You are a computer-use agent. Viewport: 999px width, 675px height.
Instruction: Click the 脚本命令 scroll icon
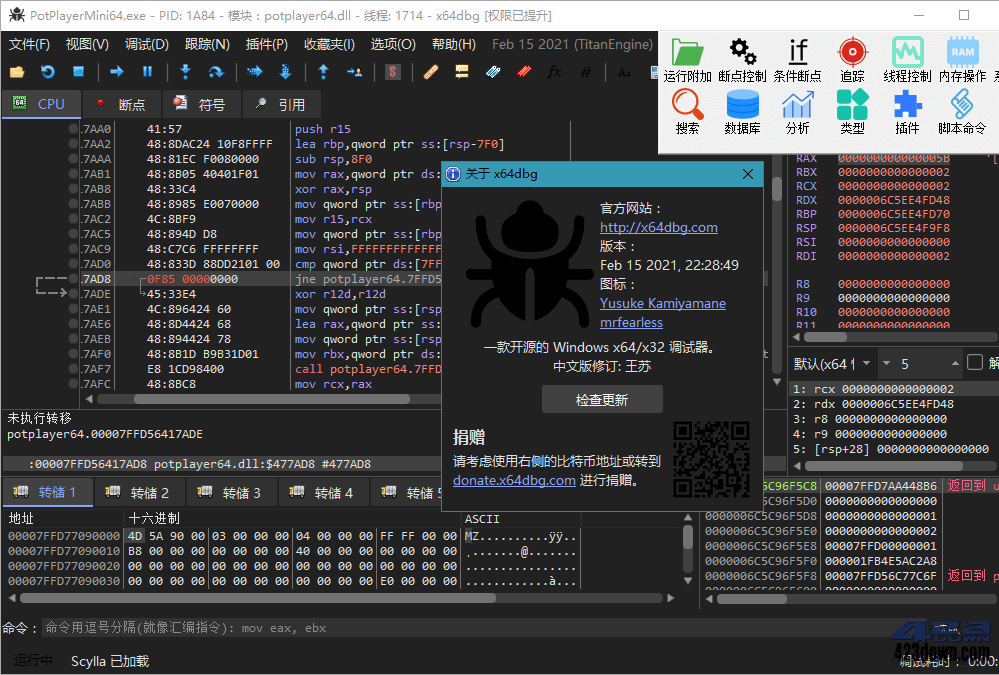[x=960, y=105]
